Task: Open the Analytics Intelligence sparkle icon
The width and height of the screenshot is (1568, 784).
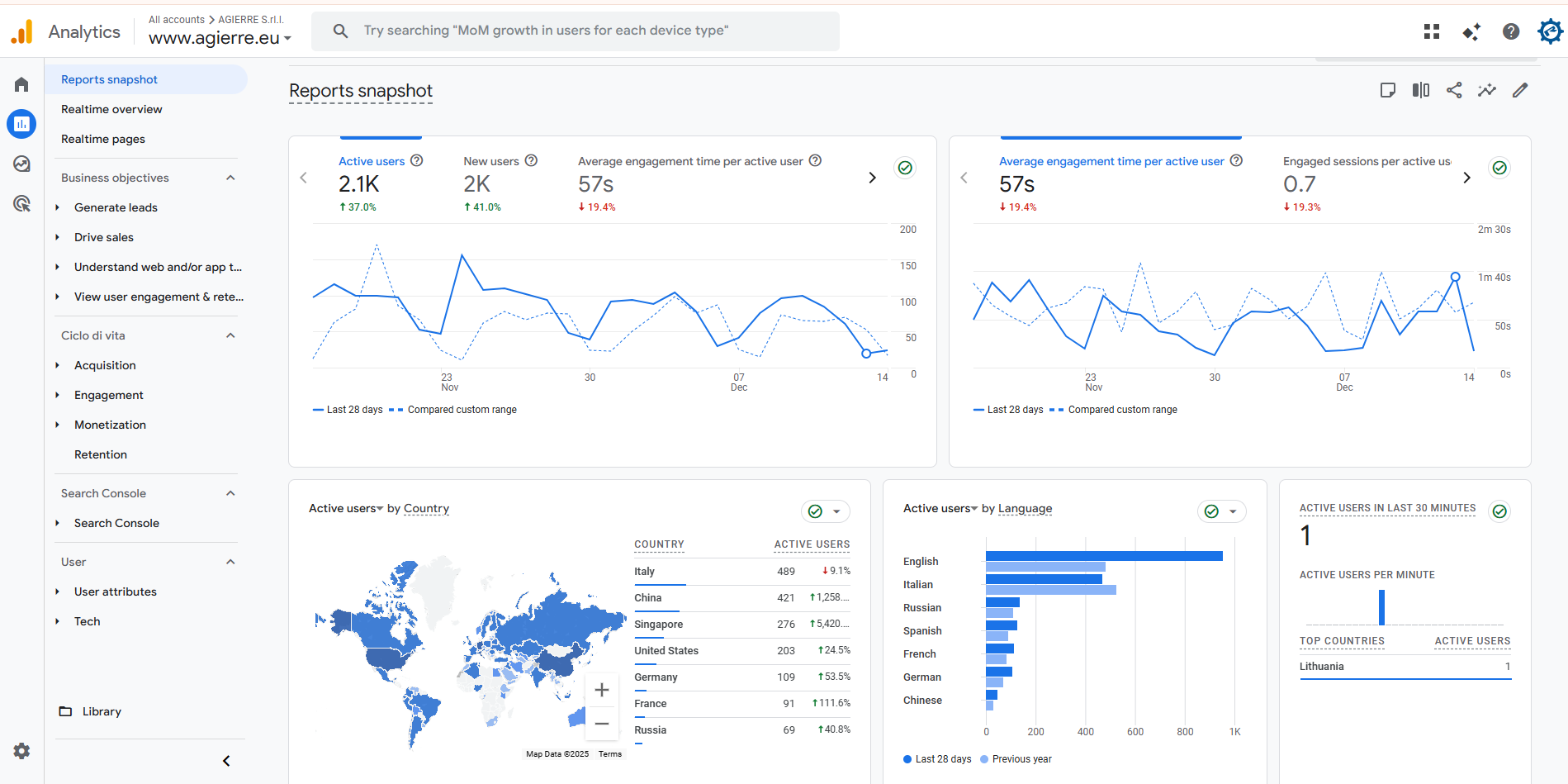Action: click(x=1471, y=31)
